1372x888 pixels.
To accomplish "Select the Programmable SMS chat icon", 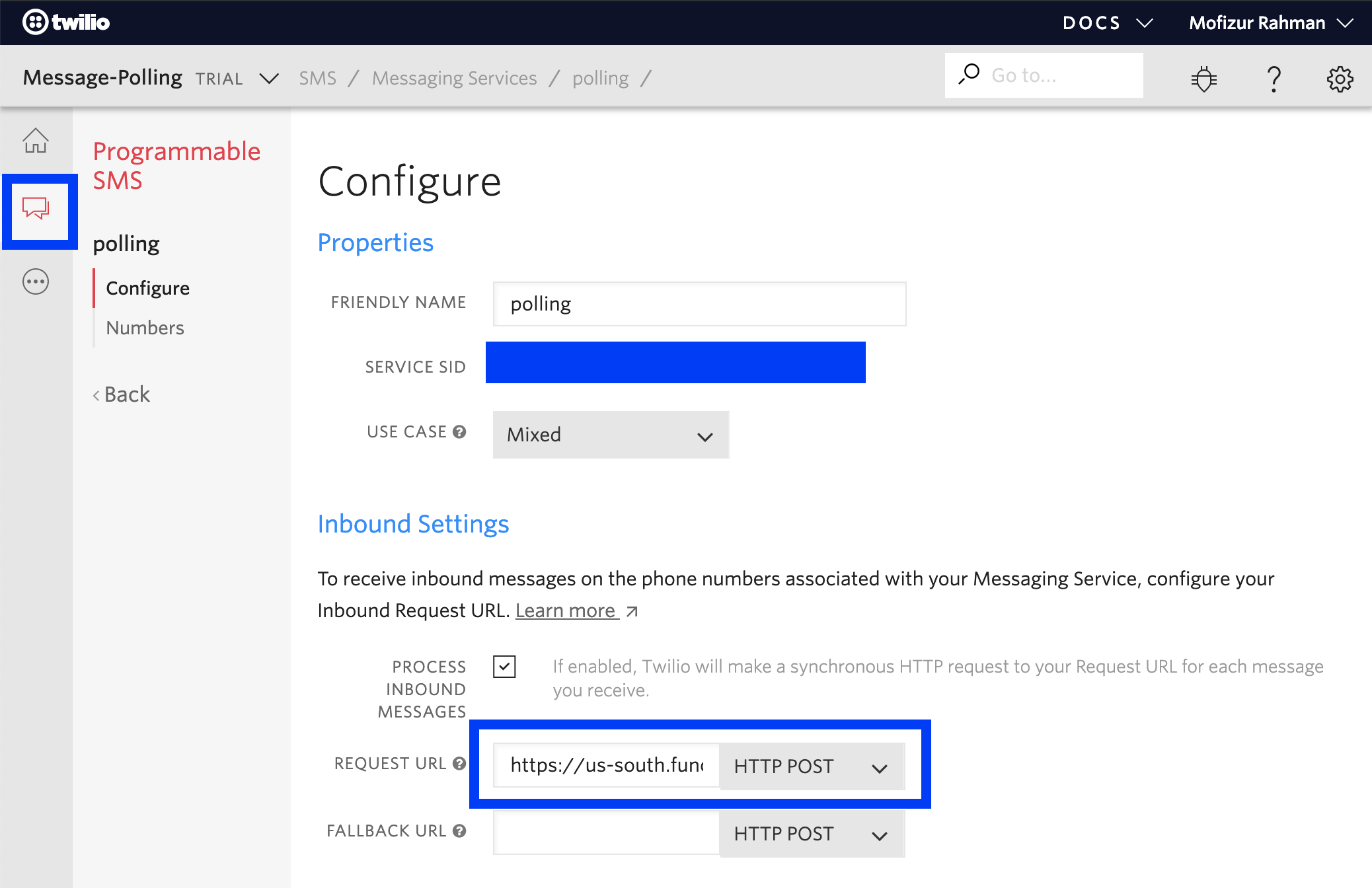I will click(x=36, y=208).
